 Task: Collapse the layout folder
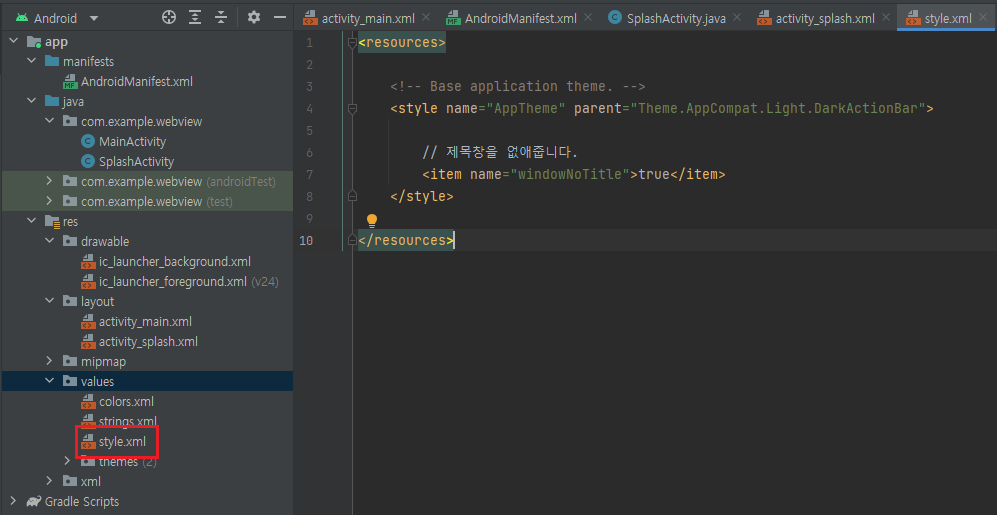click(x=50, y=301)
